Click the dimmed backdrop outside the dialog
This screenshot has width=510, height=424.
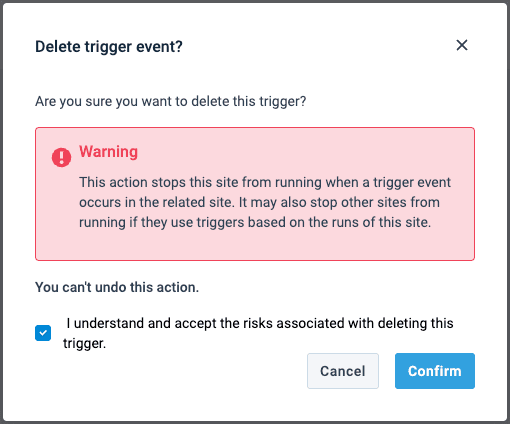click(1, 212)
